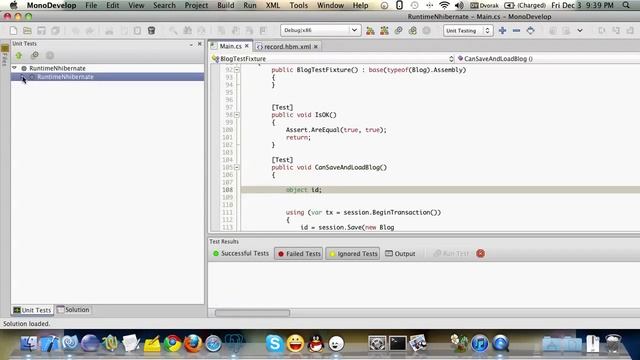
Task: Click the Run Test button
Action: [451, 253]
